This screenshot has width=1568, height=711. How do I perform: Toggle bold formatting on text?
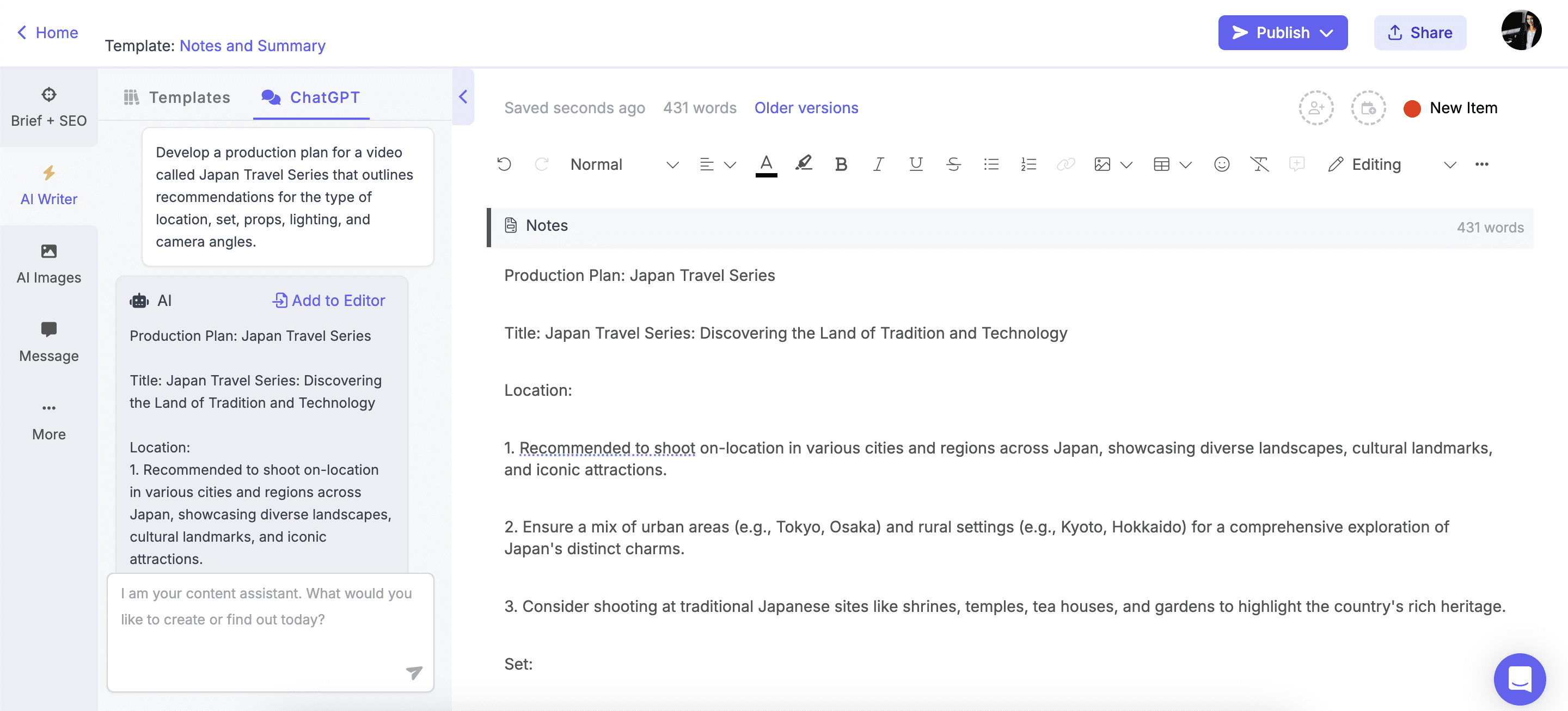click(841, 163)
